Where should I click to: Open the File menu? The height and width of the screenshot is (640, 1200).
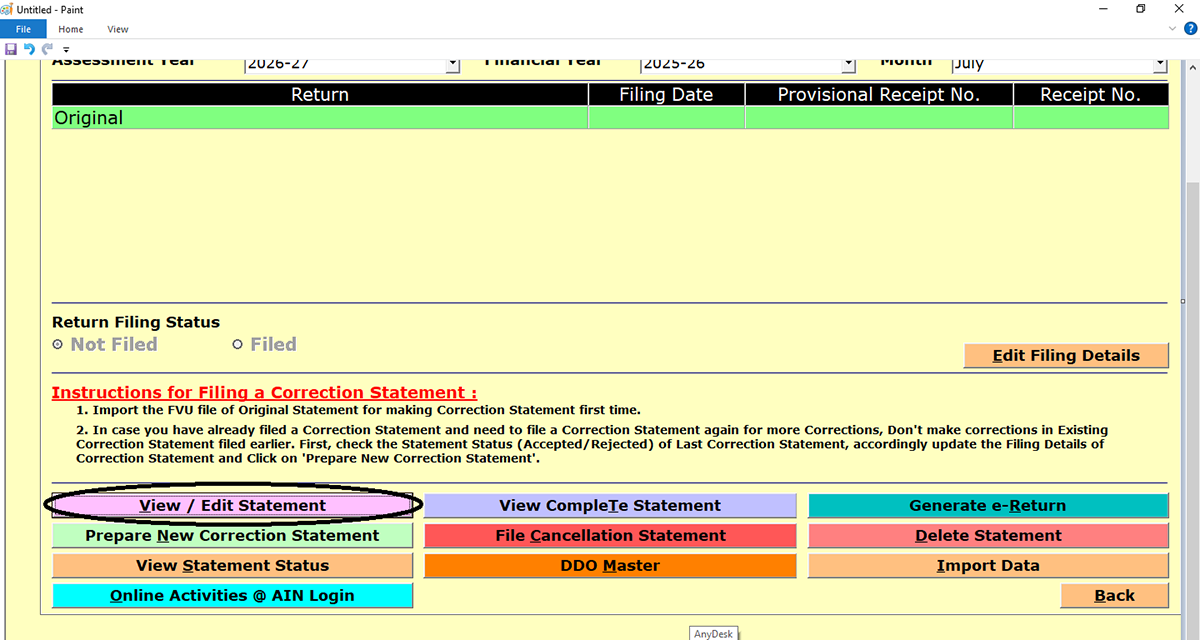point(23,29)
